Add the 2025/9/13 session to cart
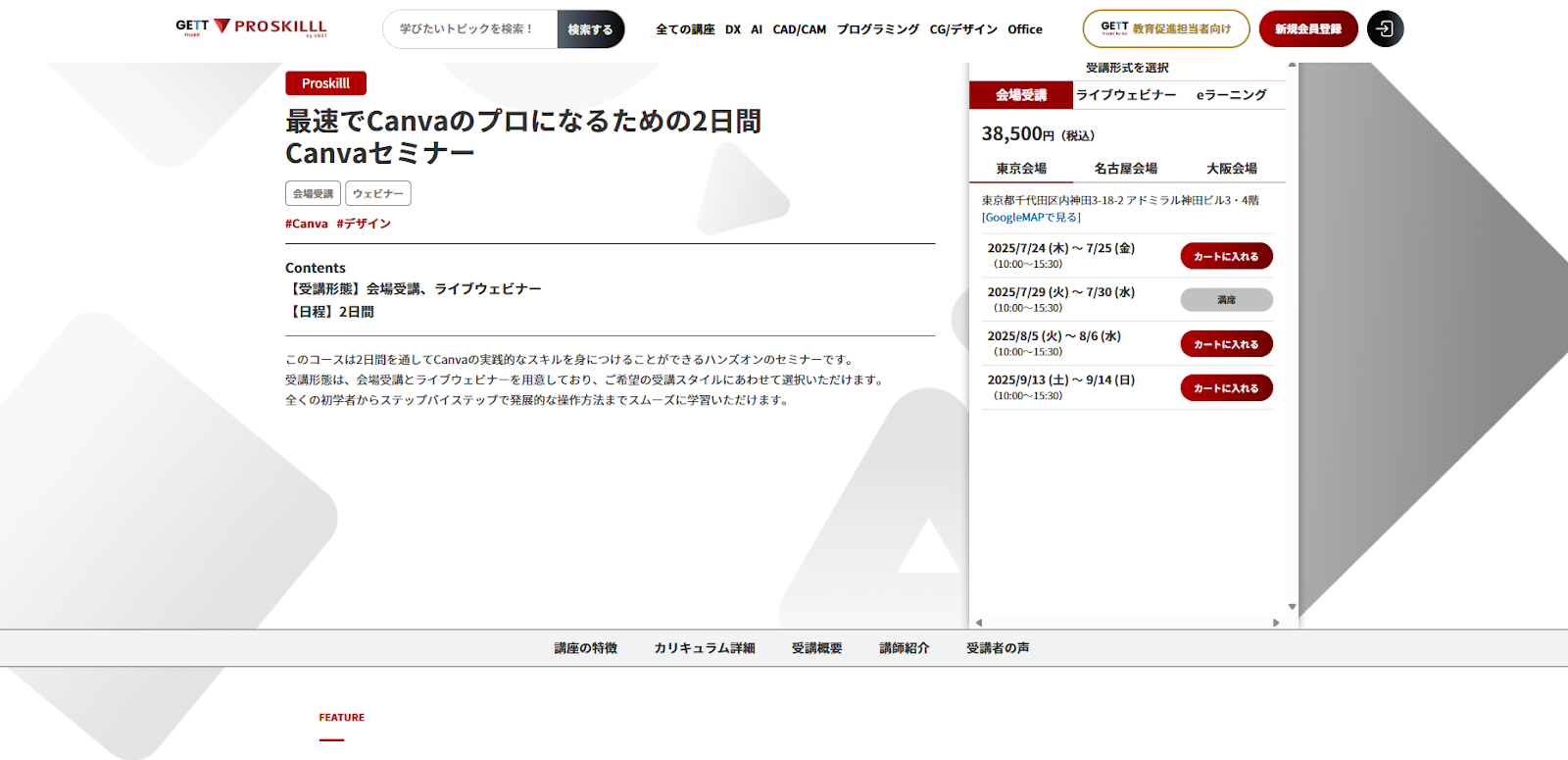Image resolution: width=1568 pixels, height=760 pixels. coord(1226,388)
